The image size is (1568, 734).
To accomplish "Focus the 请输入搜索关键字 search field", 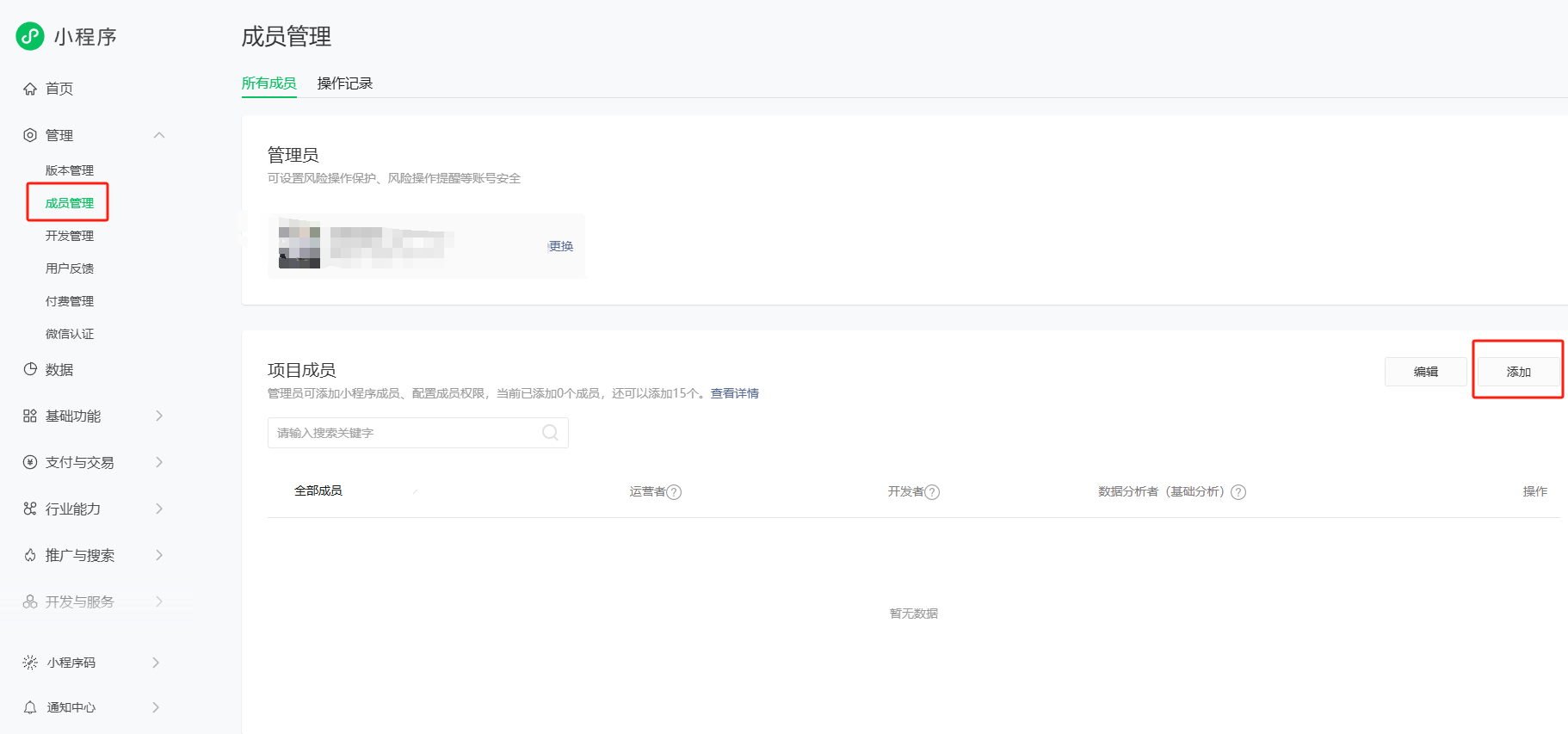I will (x=418, y=433).
